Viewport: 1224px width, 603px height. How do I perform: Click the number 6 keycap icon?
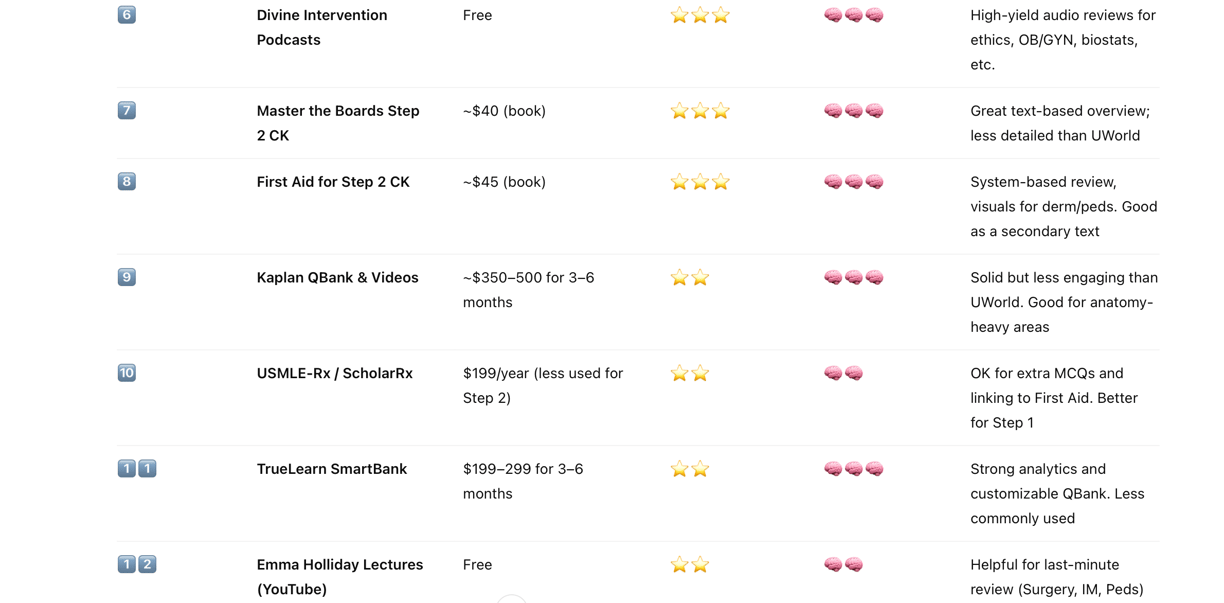click(127, 15)
